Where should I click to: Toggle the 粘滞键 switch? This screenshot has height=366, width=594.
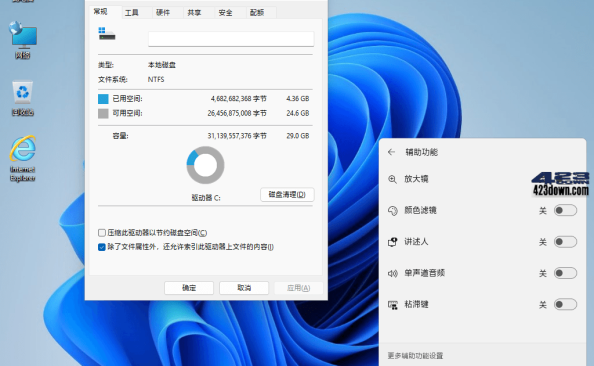coord(565,304)
